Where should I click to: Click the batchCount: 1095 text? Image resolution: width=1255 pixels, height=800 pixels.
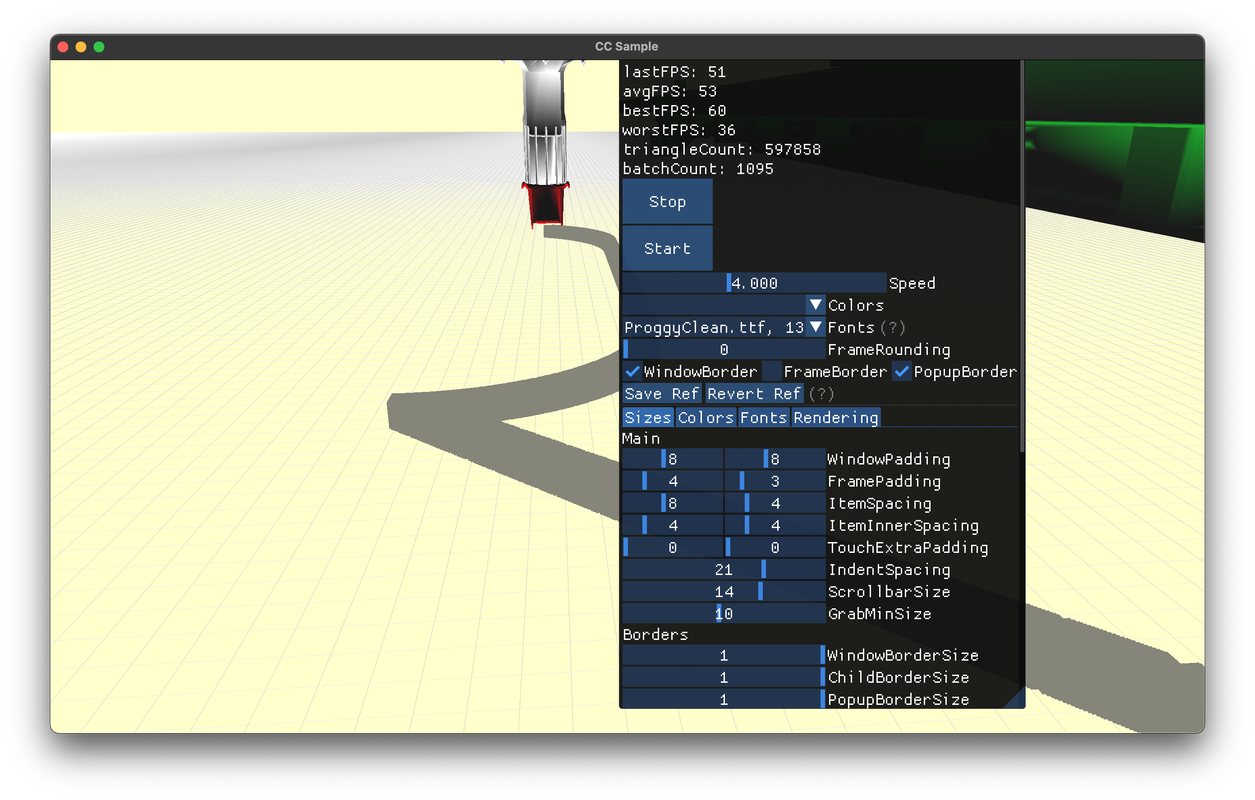(698, 169)
